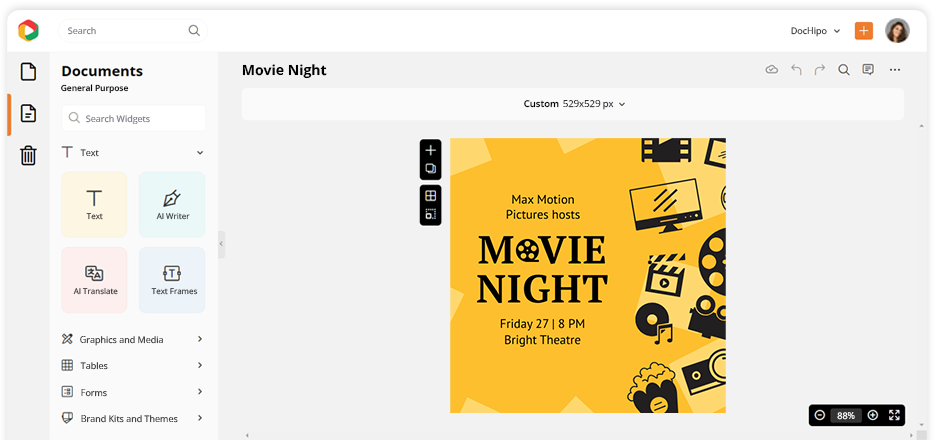The image size is (934, 440).
Task: Zoom out with the minus icon
Action: click(820, 415)
